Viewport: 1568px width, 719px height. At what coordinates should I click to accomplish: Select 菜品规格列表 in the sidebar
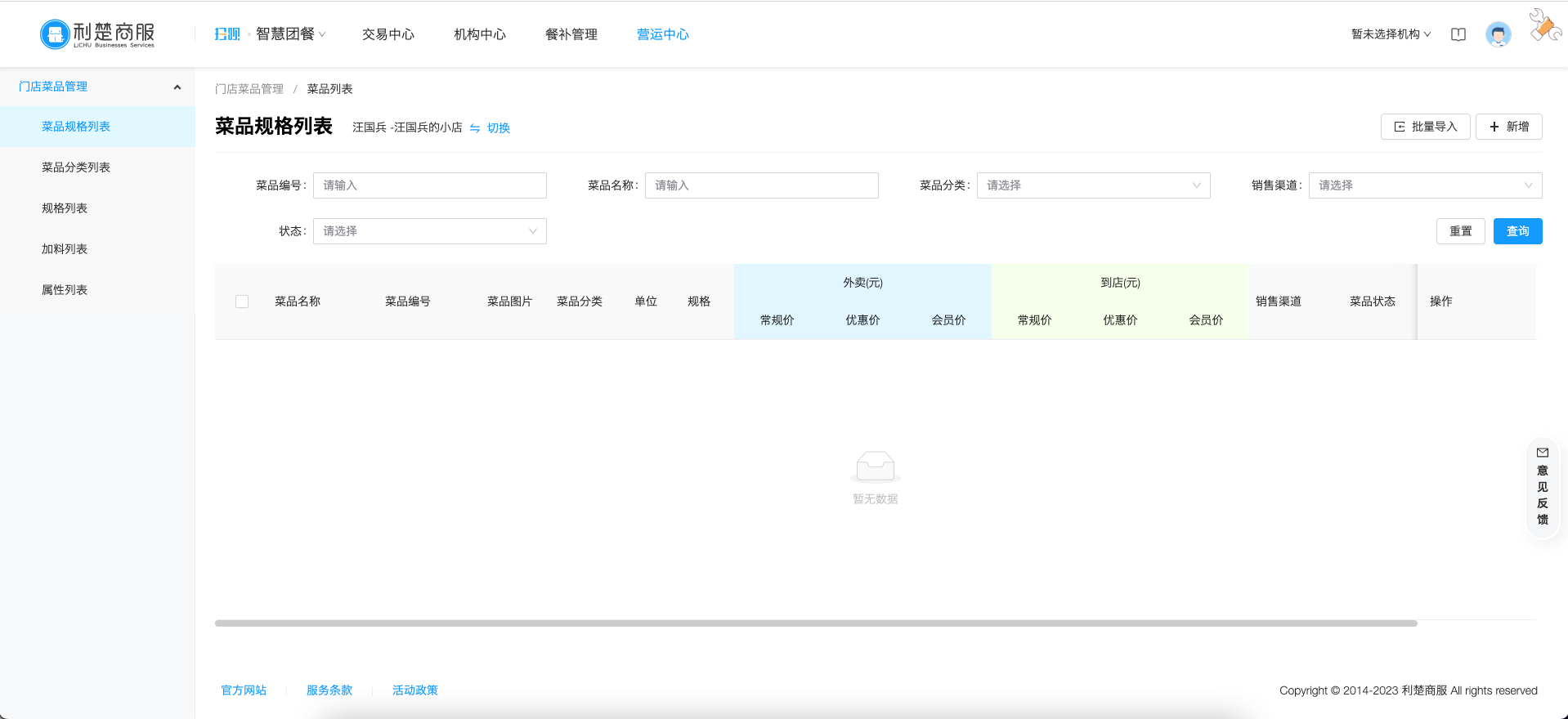pos(97,127)
